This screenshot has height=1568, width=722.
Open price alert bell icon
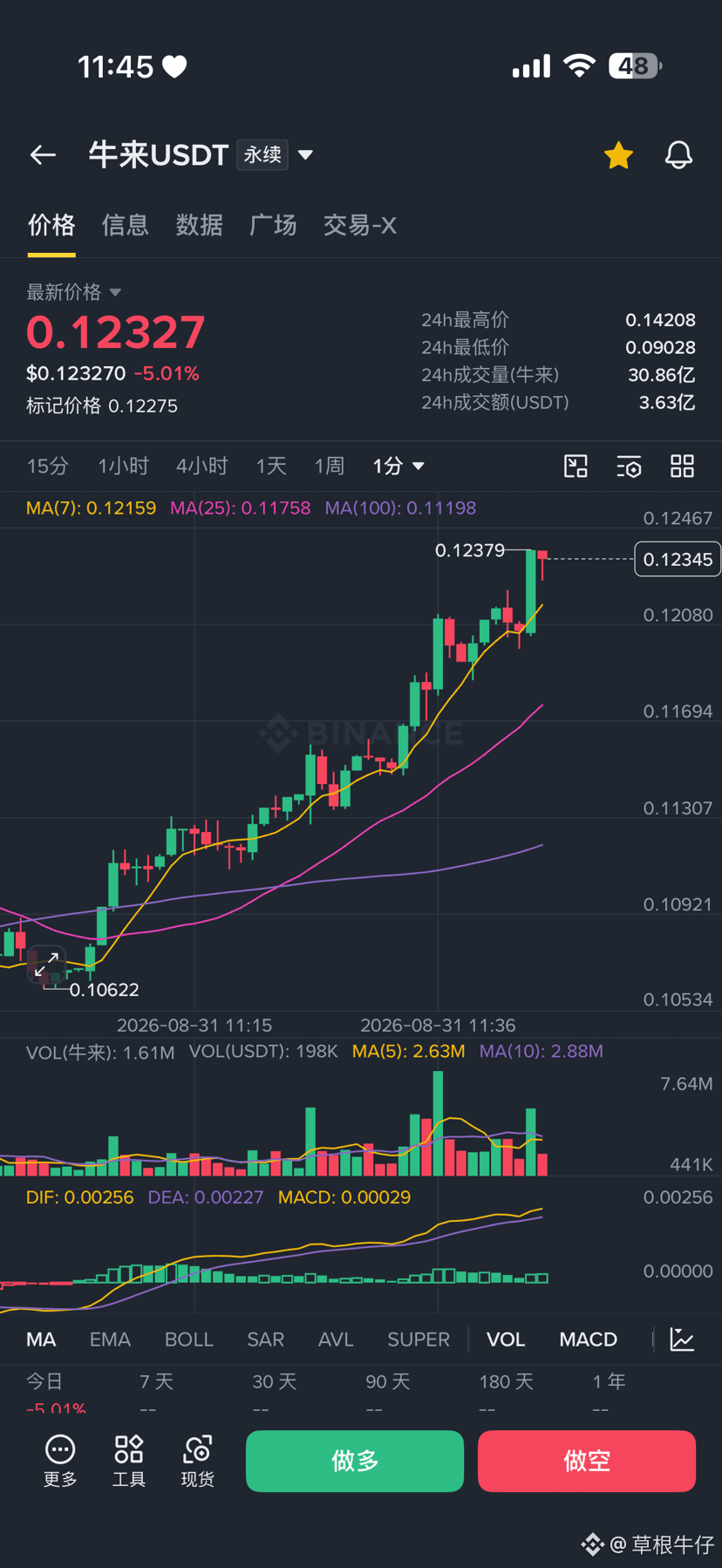coord(678,155)
